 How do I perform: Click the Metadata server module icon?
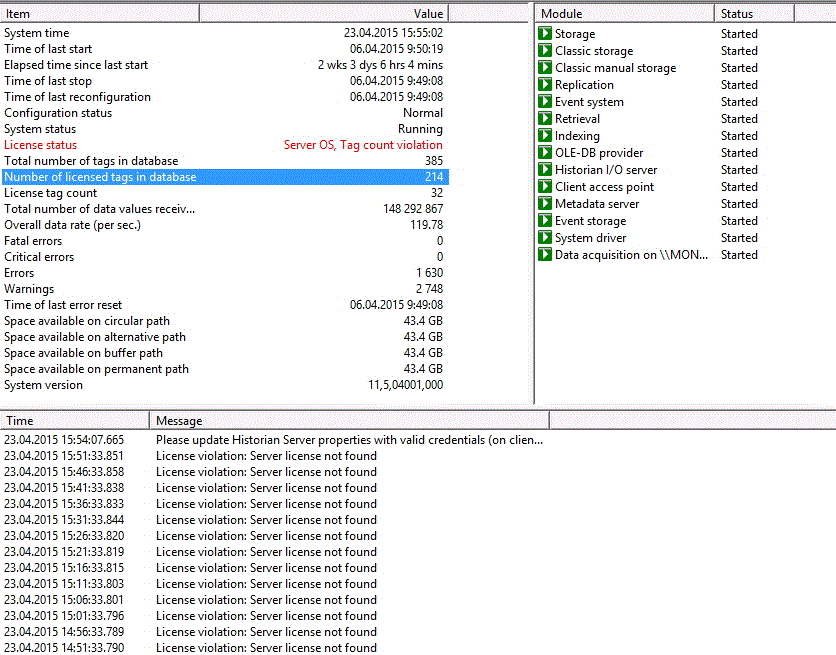(545, 204)
